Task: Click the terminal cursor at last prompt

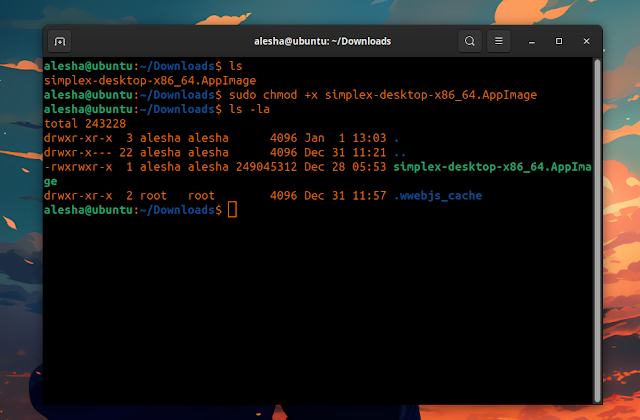Action: pos(232,210)
